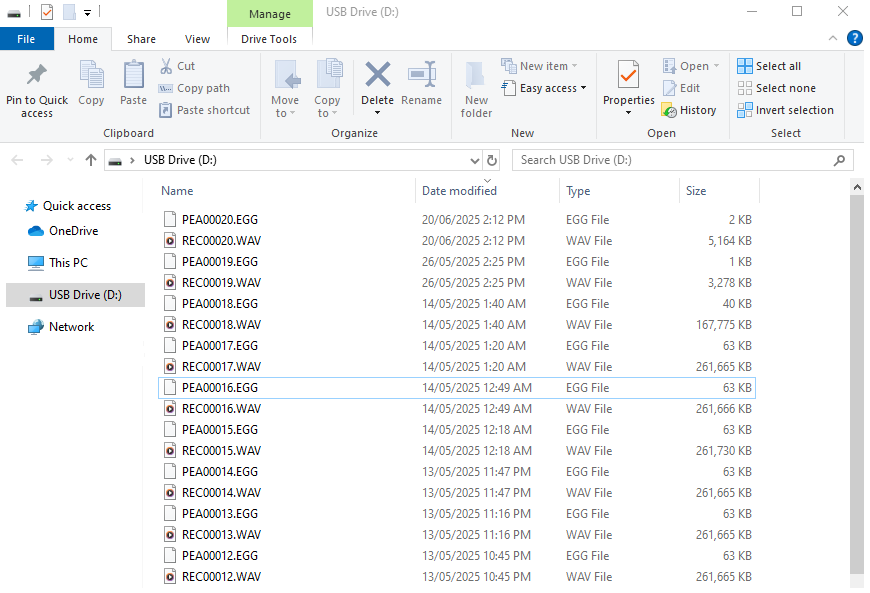Image resolution: width=870 pixels, height=593 pixels.
Task: Click the Search USB Drive input field
Action: (x=672, y=160)
